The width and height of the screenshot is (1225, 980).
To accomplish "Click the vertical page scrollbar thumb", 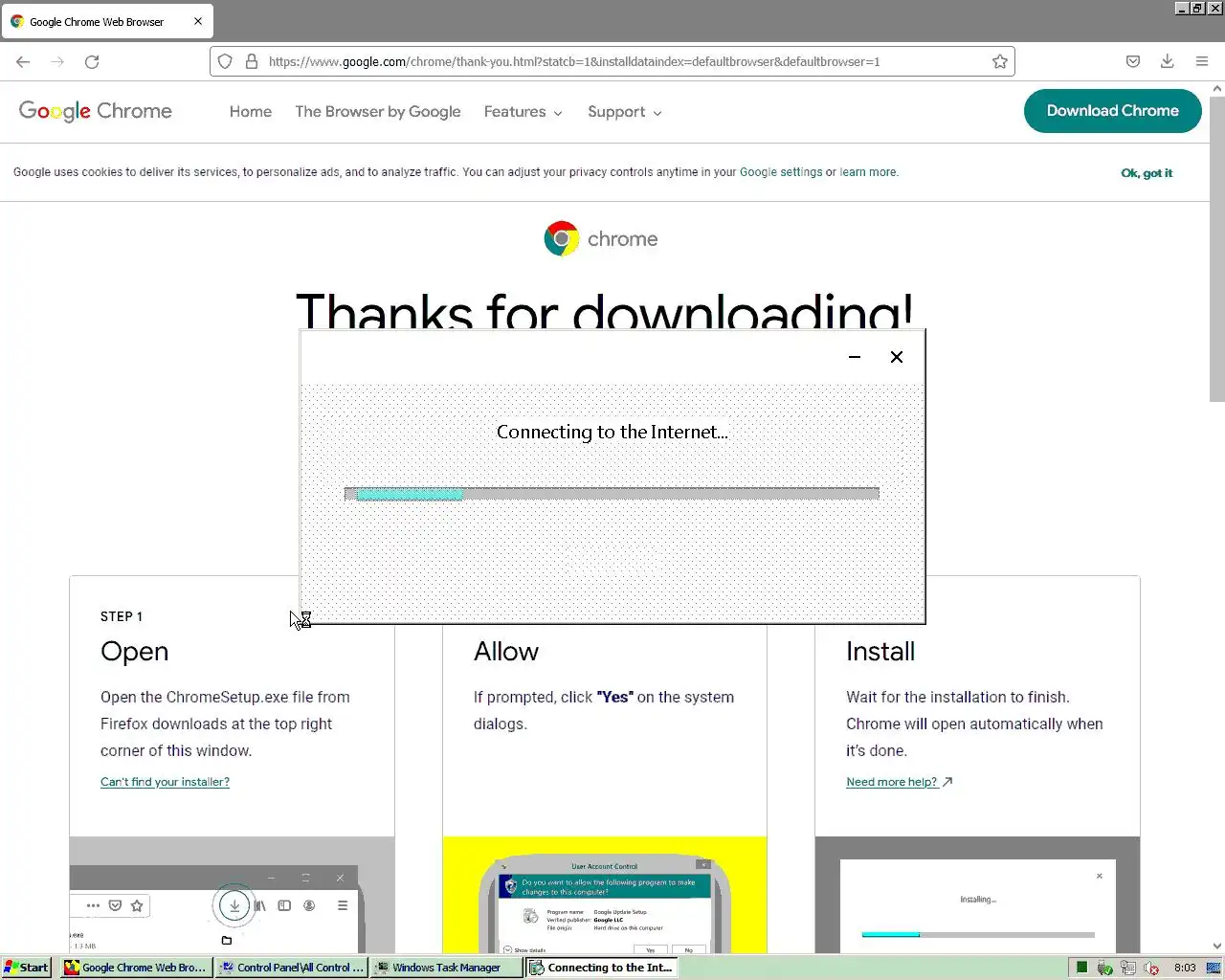I will [x=1217, y=249].
